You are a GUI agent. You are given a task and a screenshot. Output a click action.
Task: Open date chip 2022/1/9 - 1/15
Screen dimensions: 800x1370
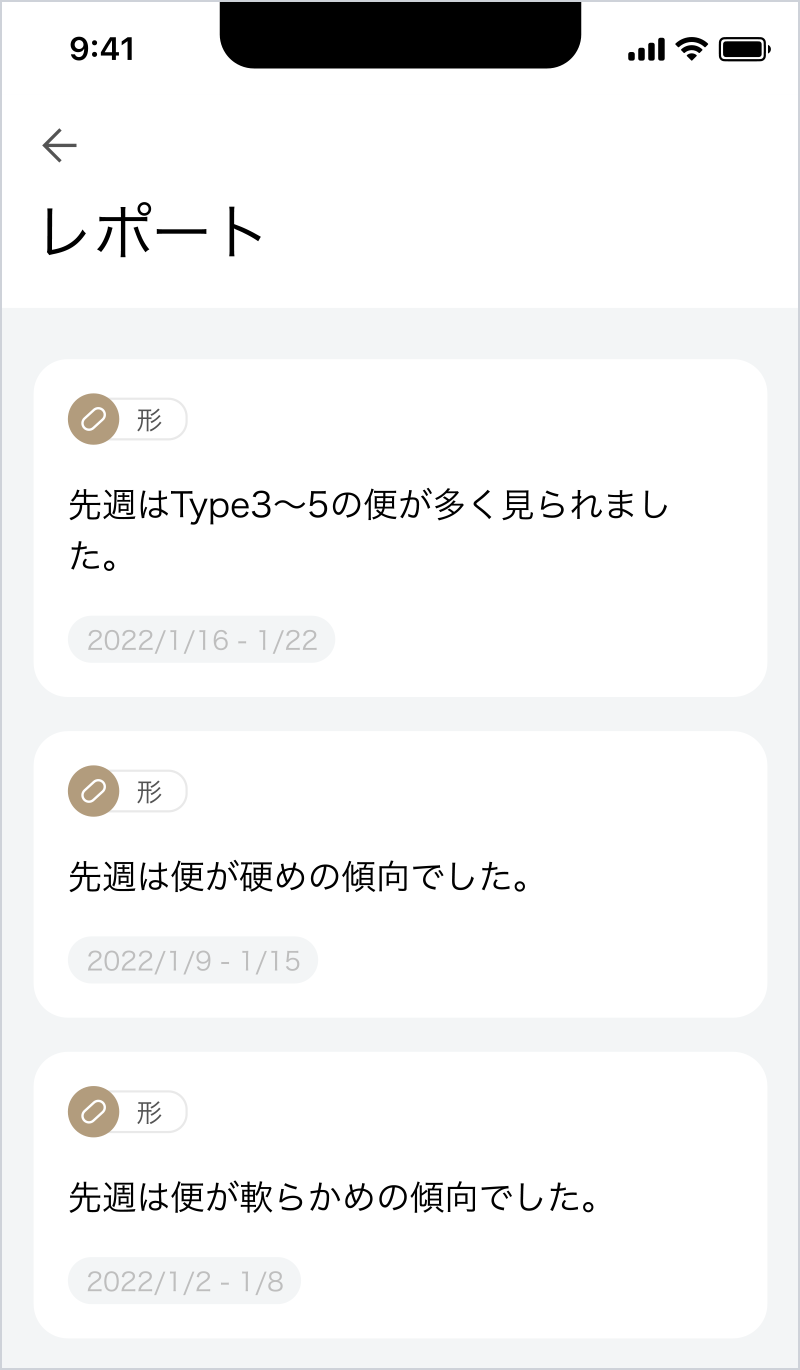pyautogui.click(x=193, y=961)
